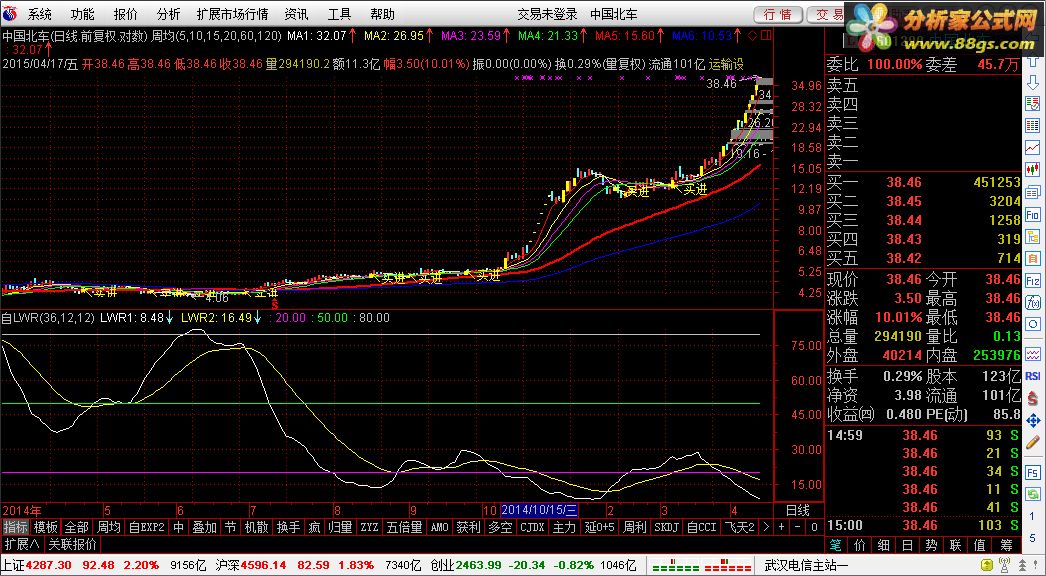Click the yellow tree structure icon
1046x576 pixels.
(x=1033, y=236)
